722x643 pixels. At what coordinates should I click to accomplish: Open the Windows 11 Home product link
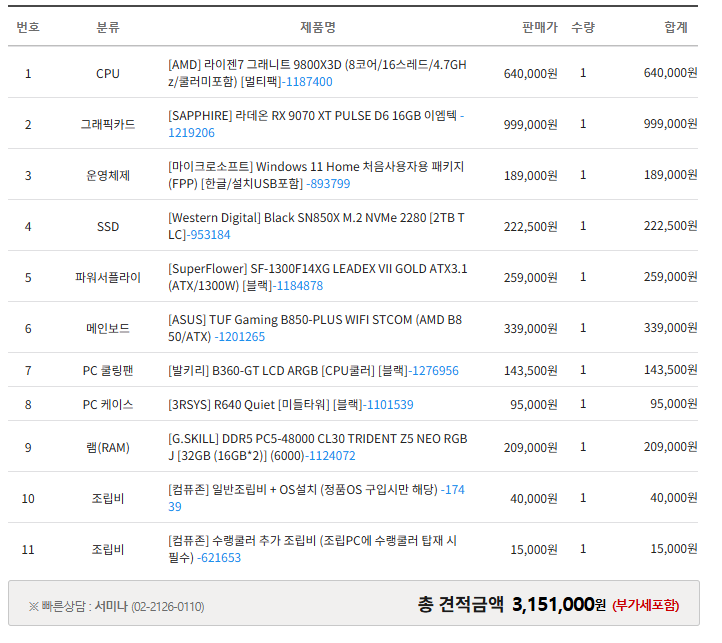[316, 175]
